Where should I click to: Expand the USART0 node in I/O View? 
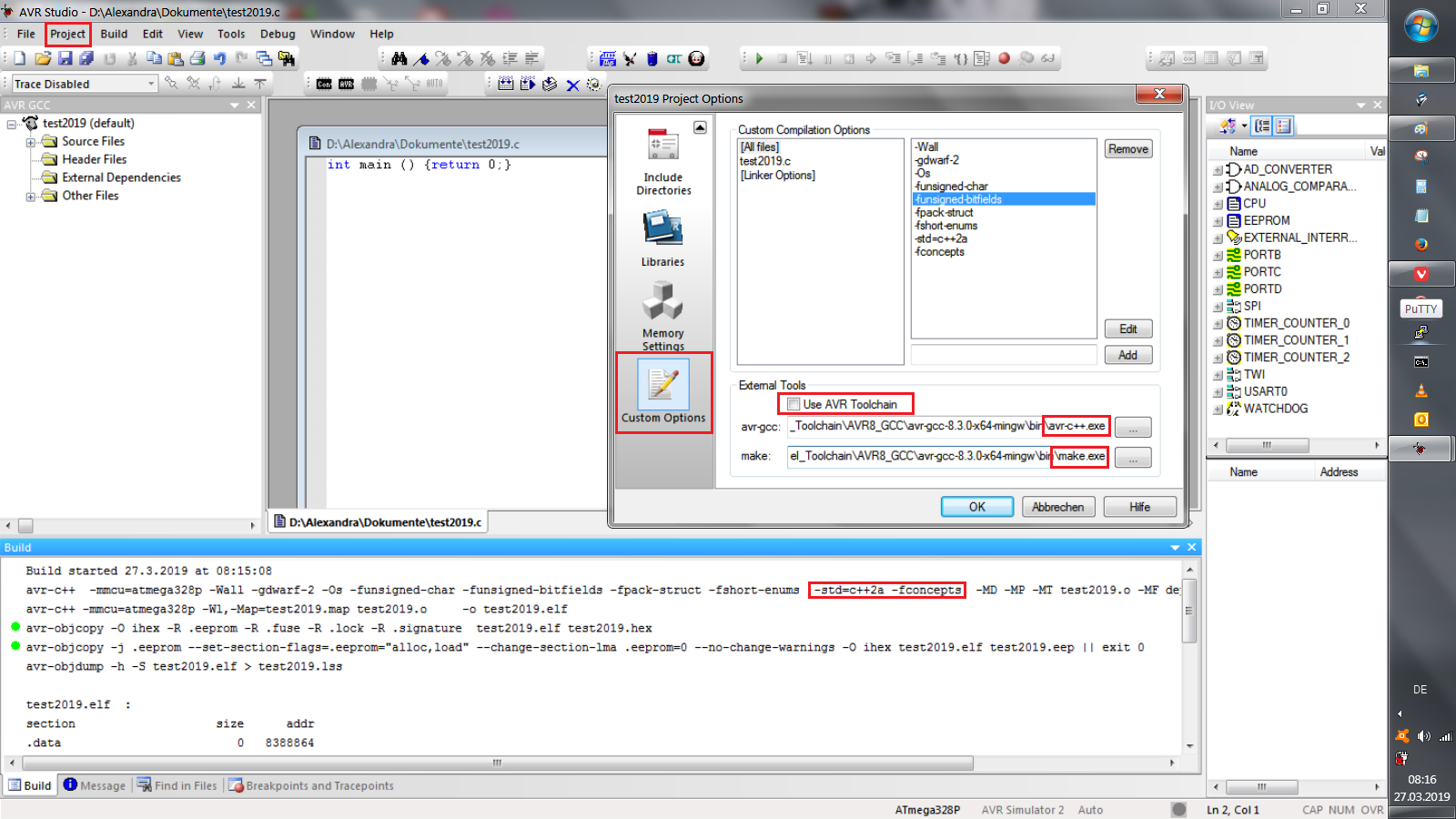click(x=1218, y=392)
